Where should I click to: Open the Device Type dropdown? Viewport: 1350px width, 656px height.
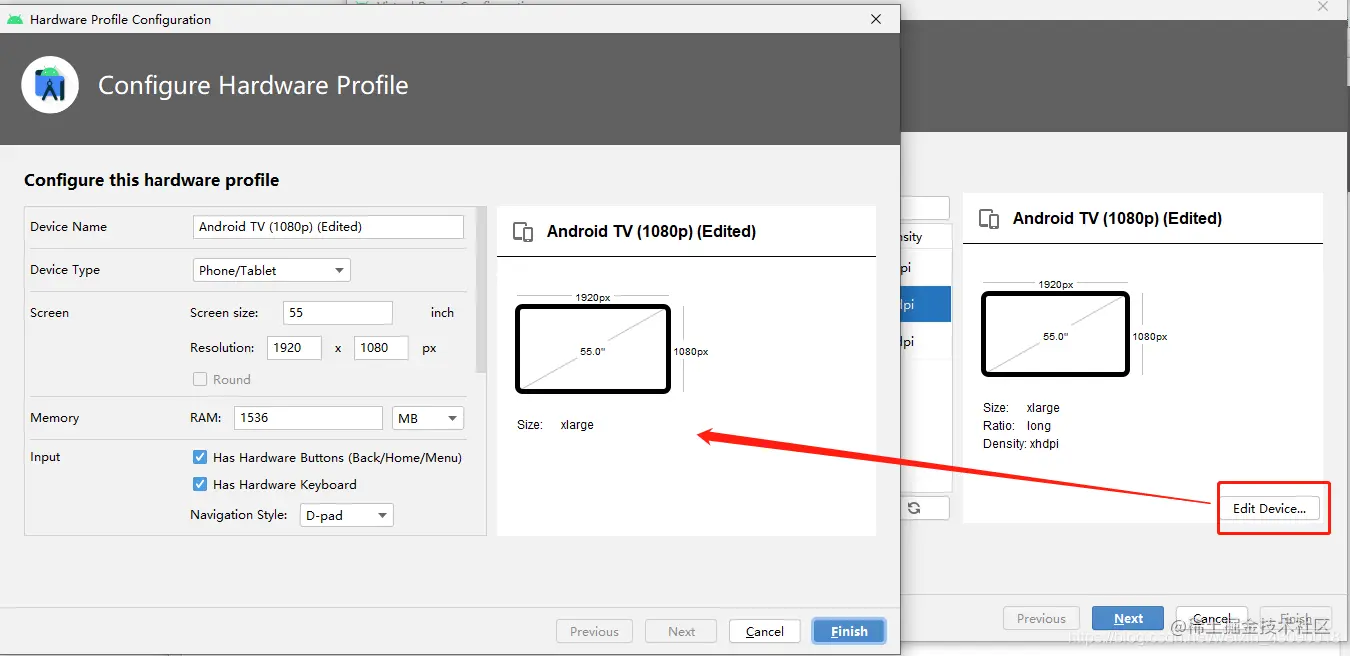tap(272, 270)
